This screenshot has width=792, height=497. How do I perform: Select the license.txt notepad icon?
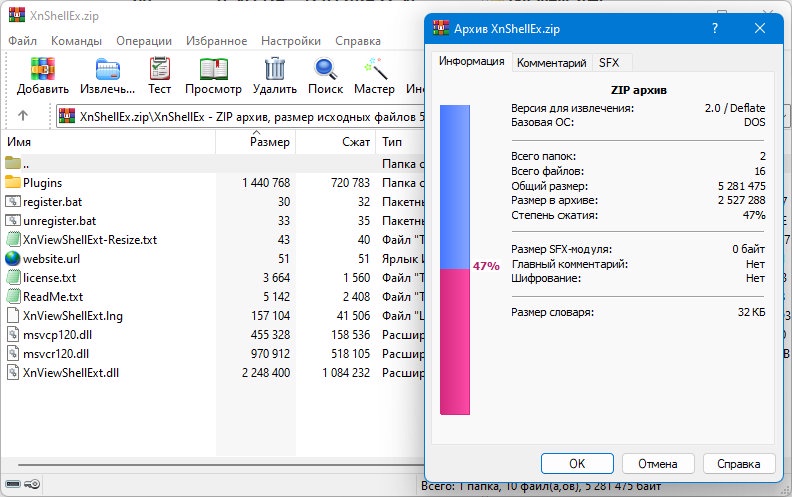click(x=13, y=277)
